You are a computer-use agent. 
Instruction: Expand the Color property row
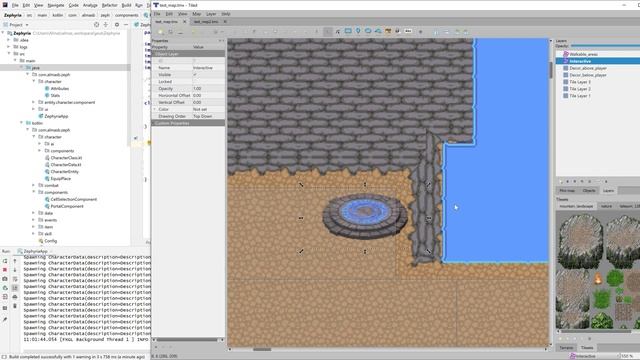pyautogui.click(x=155, y=109)
